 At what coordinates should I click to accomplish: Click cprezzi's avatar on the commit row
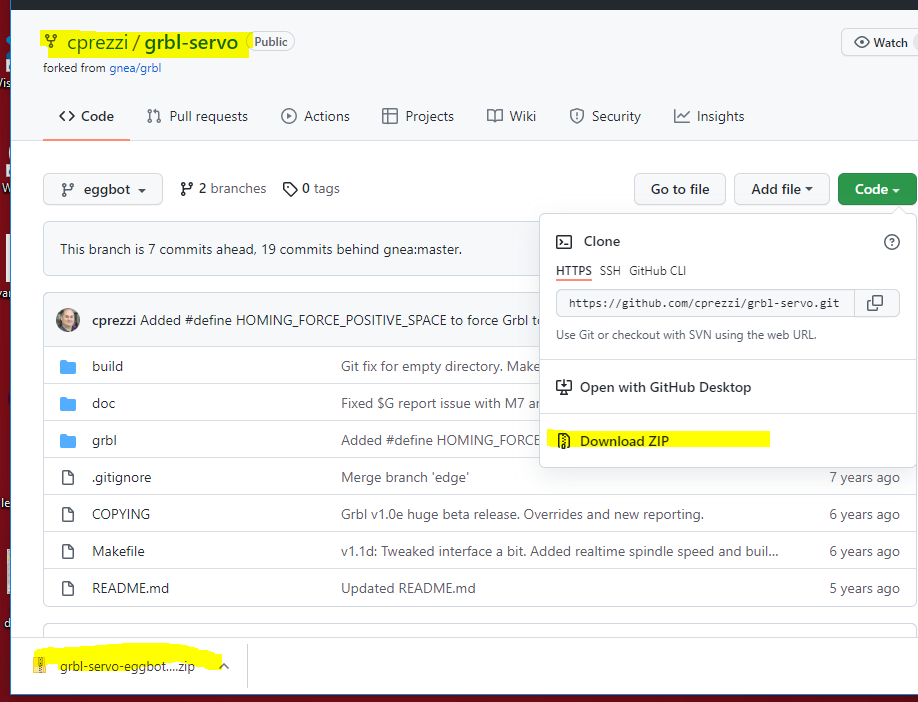click(x=67, y=320)
